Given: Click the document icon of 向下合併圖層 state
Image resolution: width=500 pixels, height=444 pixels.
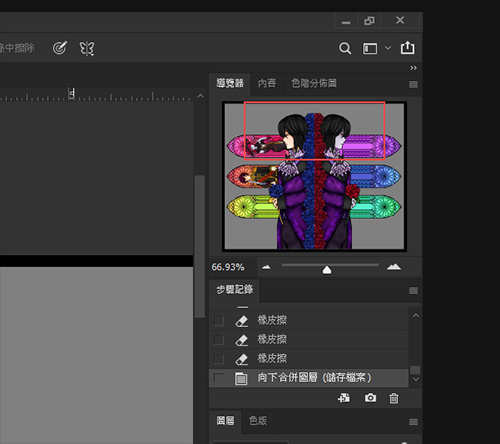Looking at the screenshot, I should click(x=241, y=378).
